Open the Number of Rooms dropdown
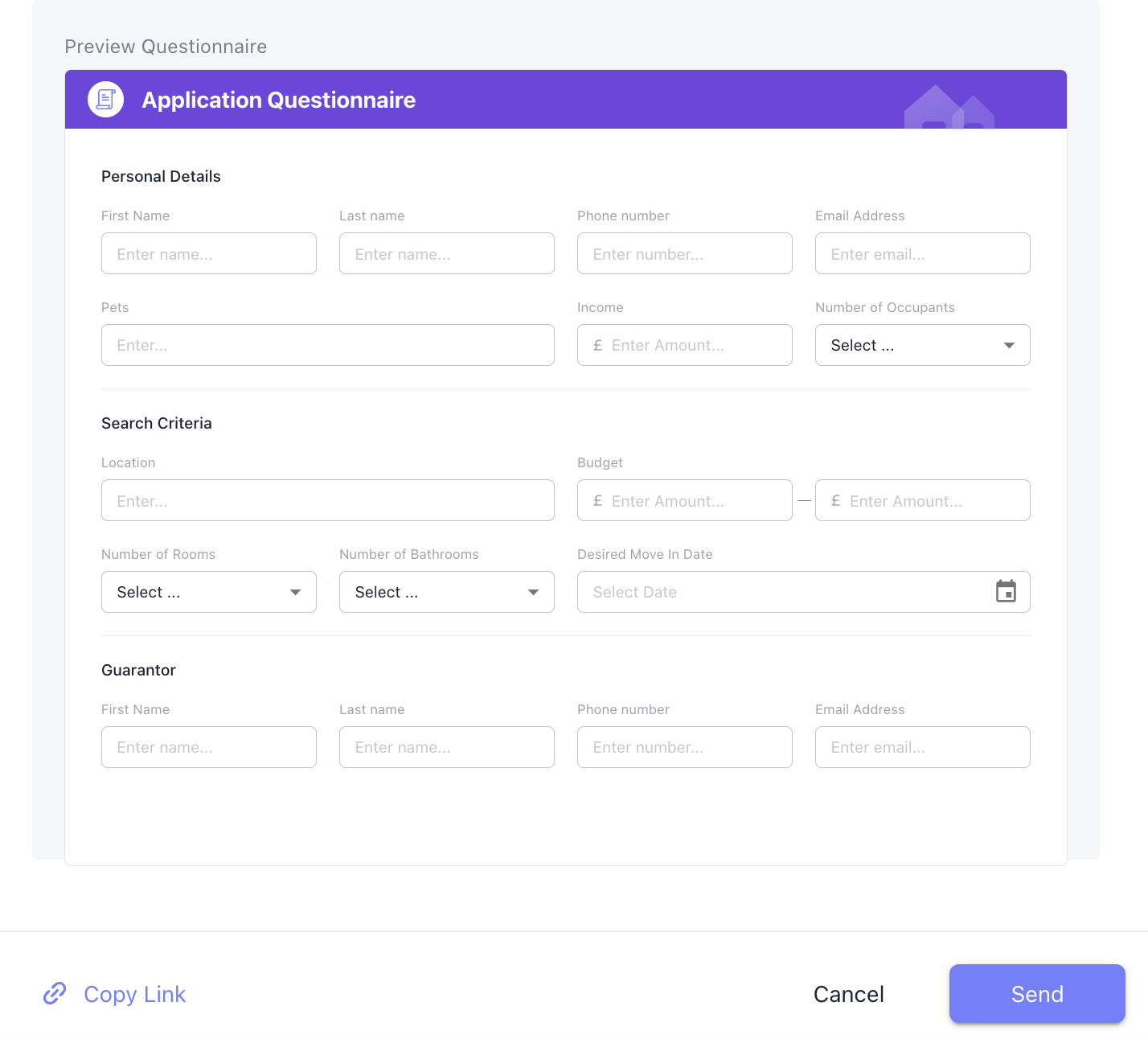Viewport: 1148px width, 1039px height. click(208, 592)
